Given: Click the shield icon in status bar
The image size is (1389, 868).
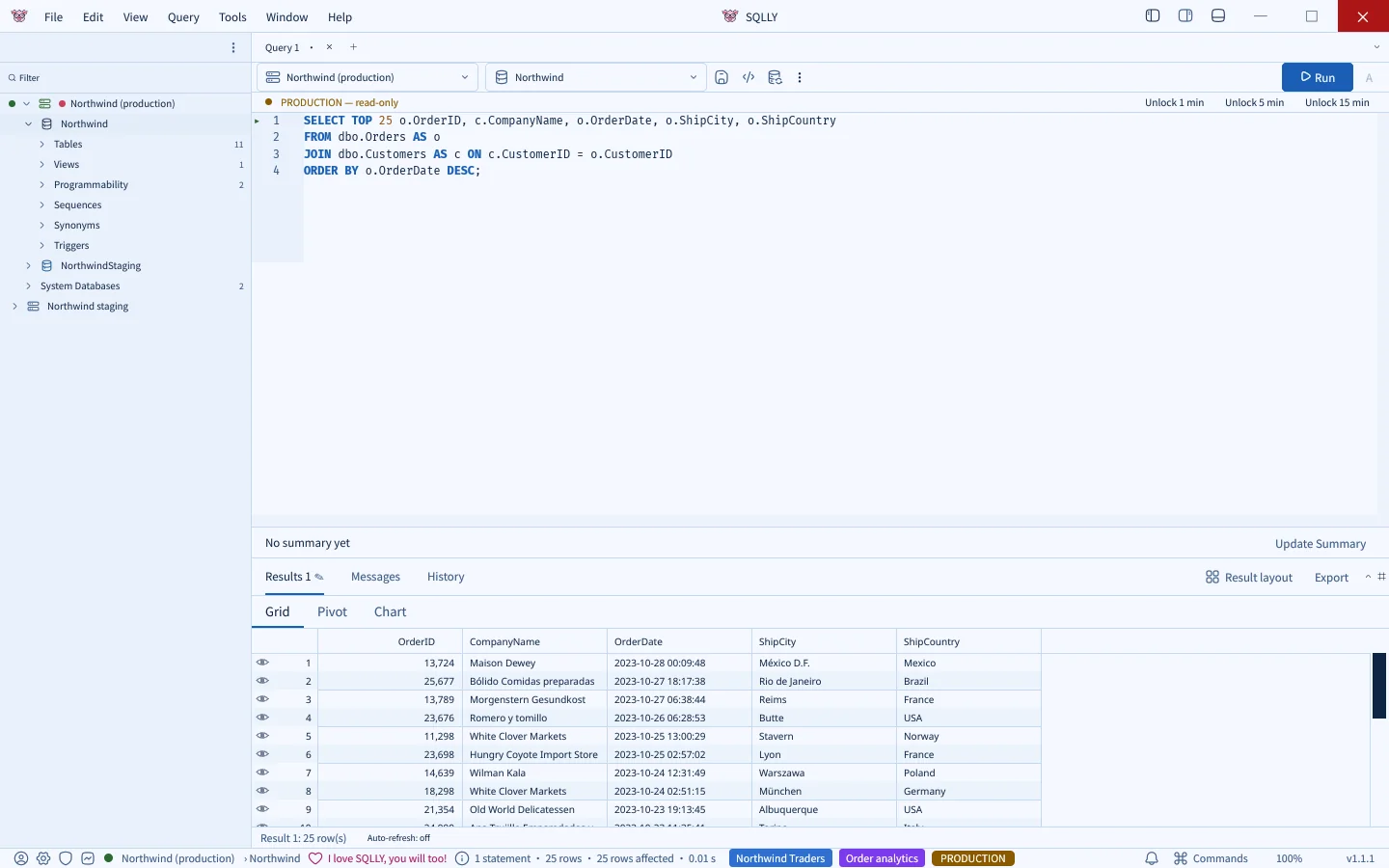Looking at the screenshot, I should (66, 858).
